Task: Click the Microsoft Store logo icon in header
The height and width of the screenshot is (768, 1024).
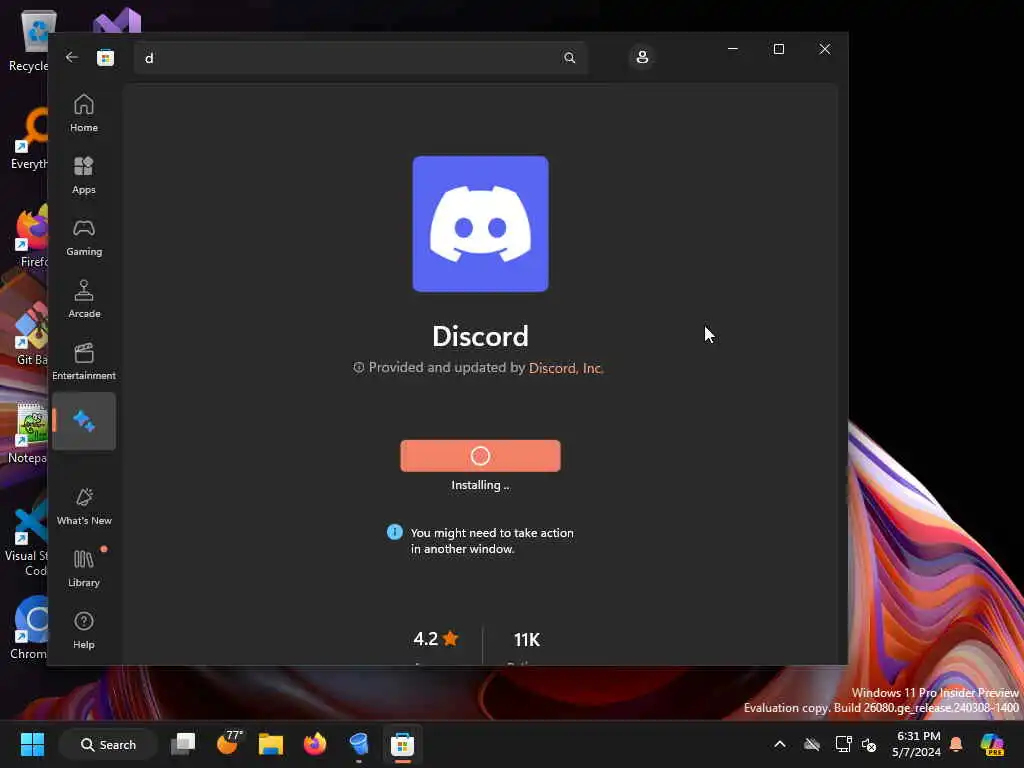Action: (x=106, y=57)
